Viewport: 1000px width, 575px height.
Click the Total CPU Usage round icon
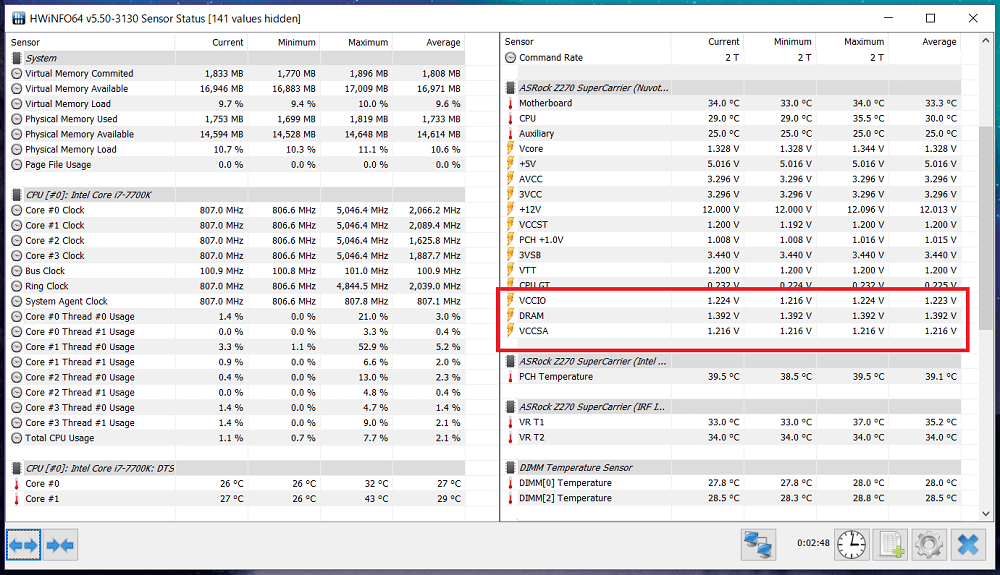point(17,438)
